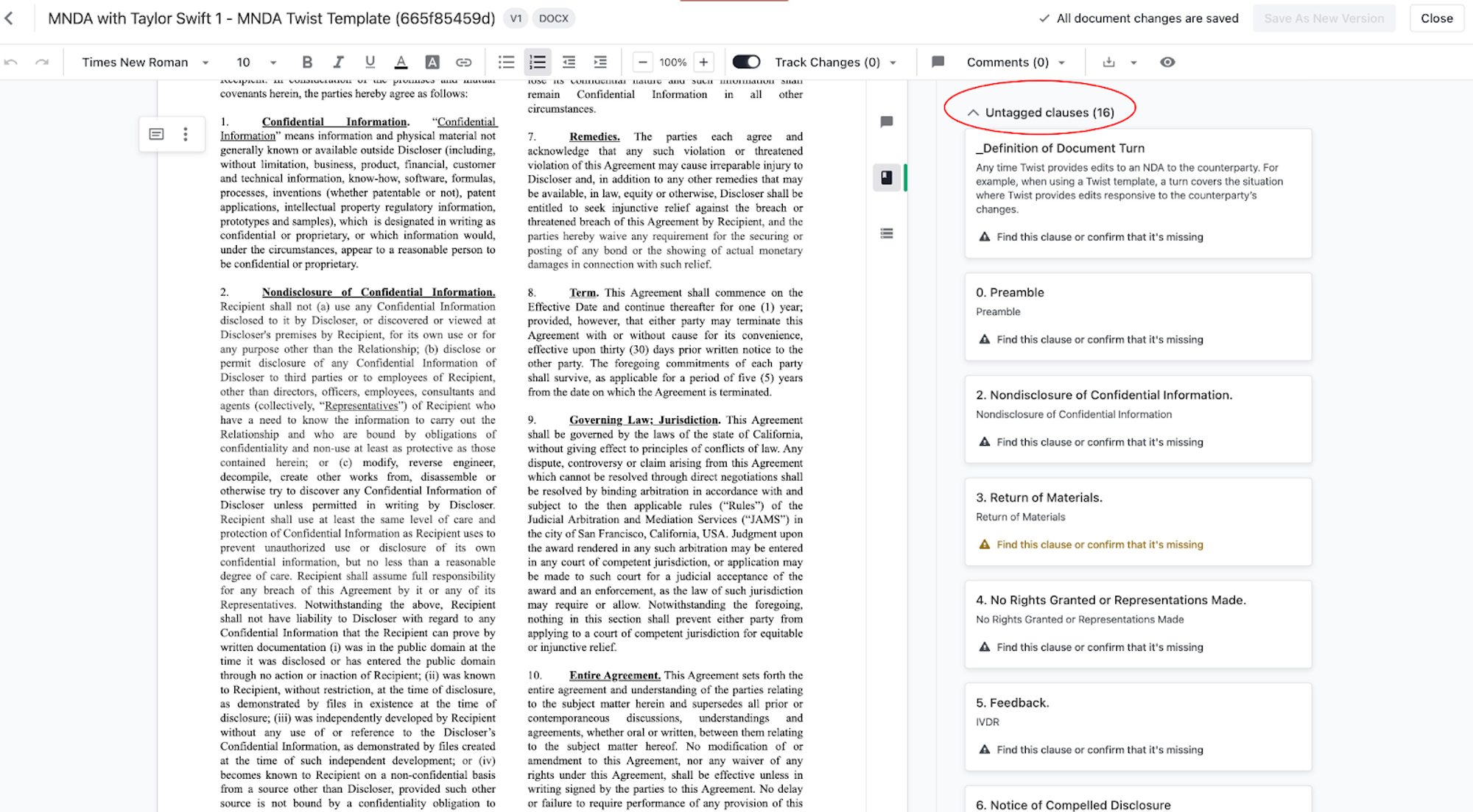Click the underlined Representatives term
Viewport: 1473px width, 812px height.
361,406
